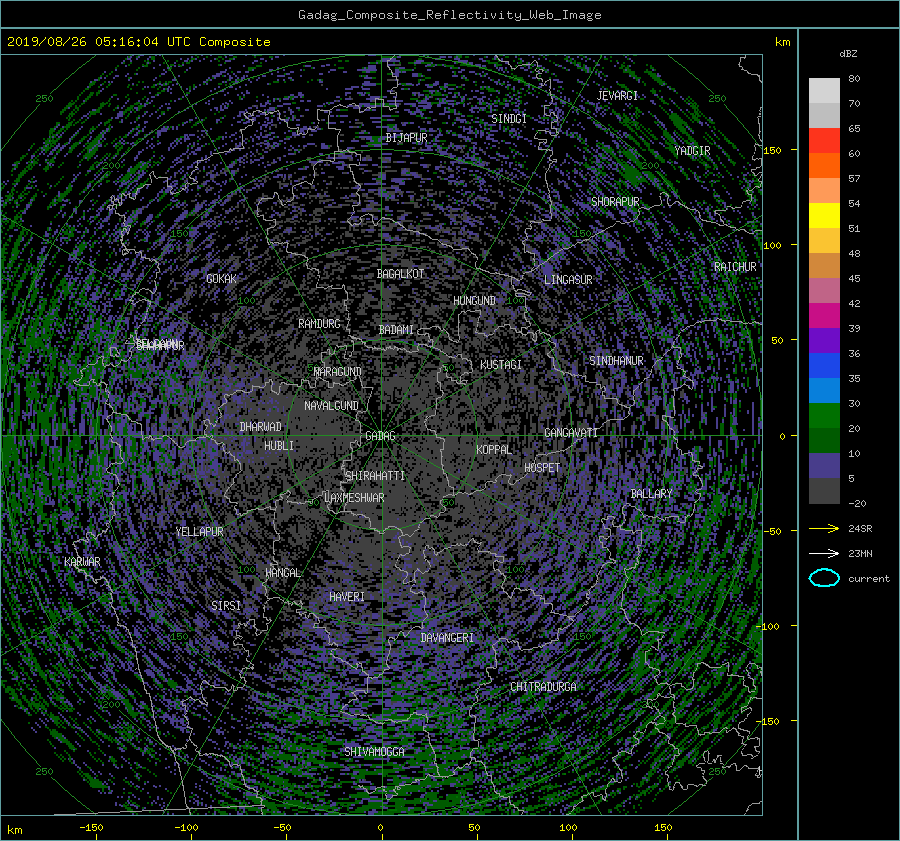Viewport: 900px width, 841px height.
Task: Select the red 65 dBZ color swatch
Action: click(824, 140)
